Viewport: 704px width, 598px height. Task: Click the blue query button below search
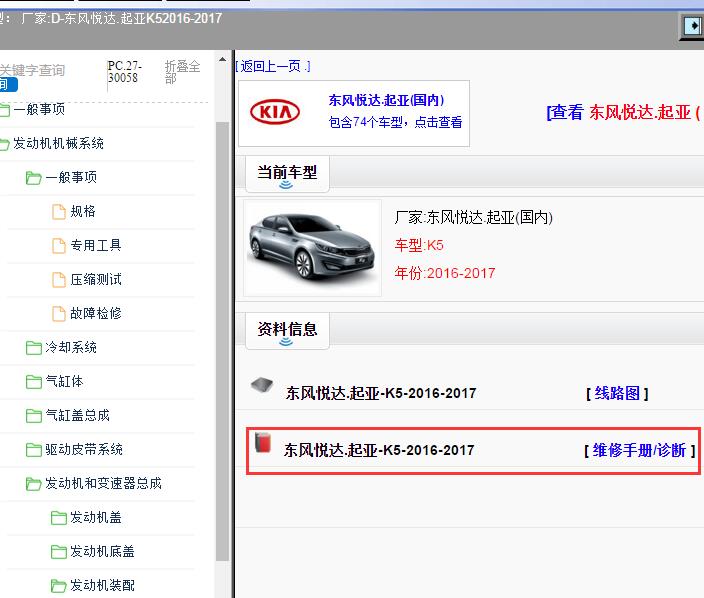(x=9, y=84)
